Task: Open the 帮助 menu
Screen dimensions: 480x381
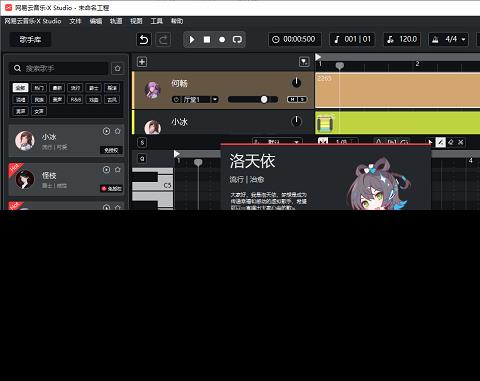Action: pos(177,21)
